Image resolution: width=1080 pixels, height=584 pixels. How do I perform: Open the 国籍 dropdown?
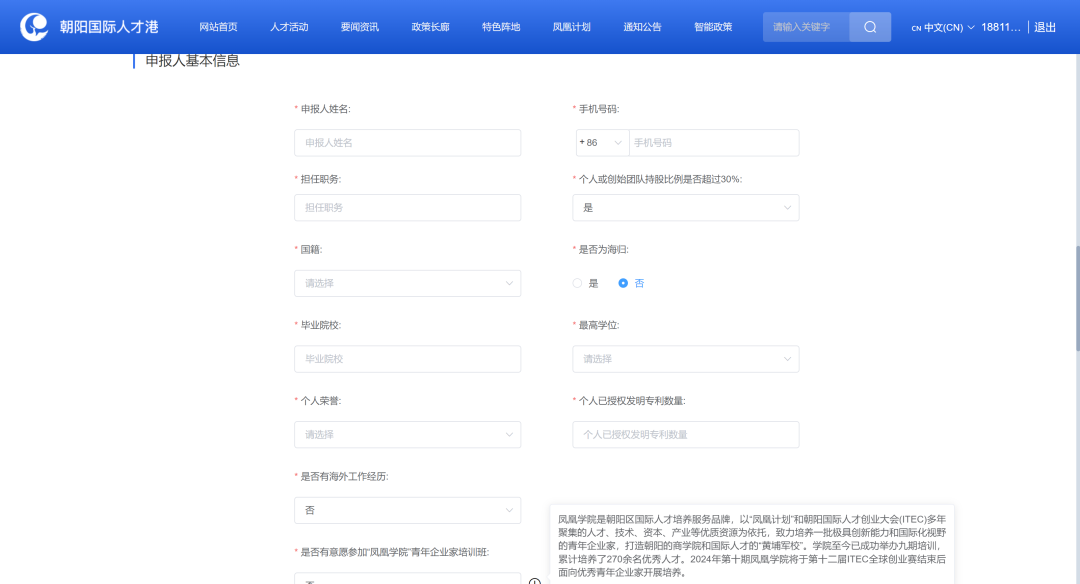point(407,283)
